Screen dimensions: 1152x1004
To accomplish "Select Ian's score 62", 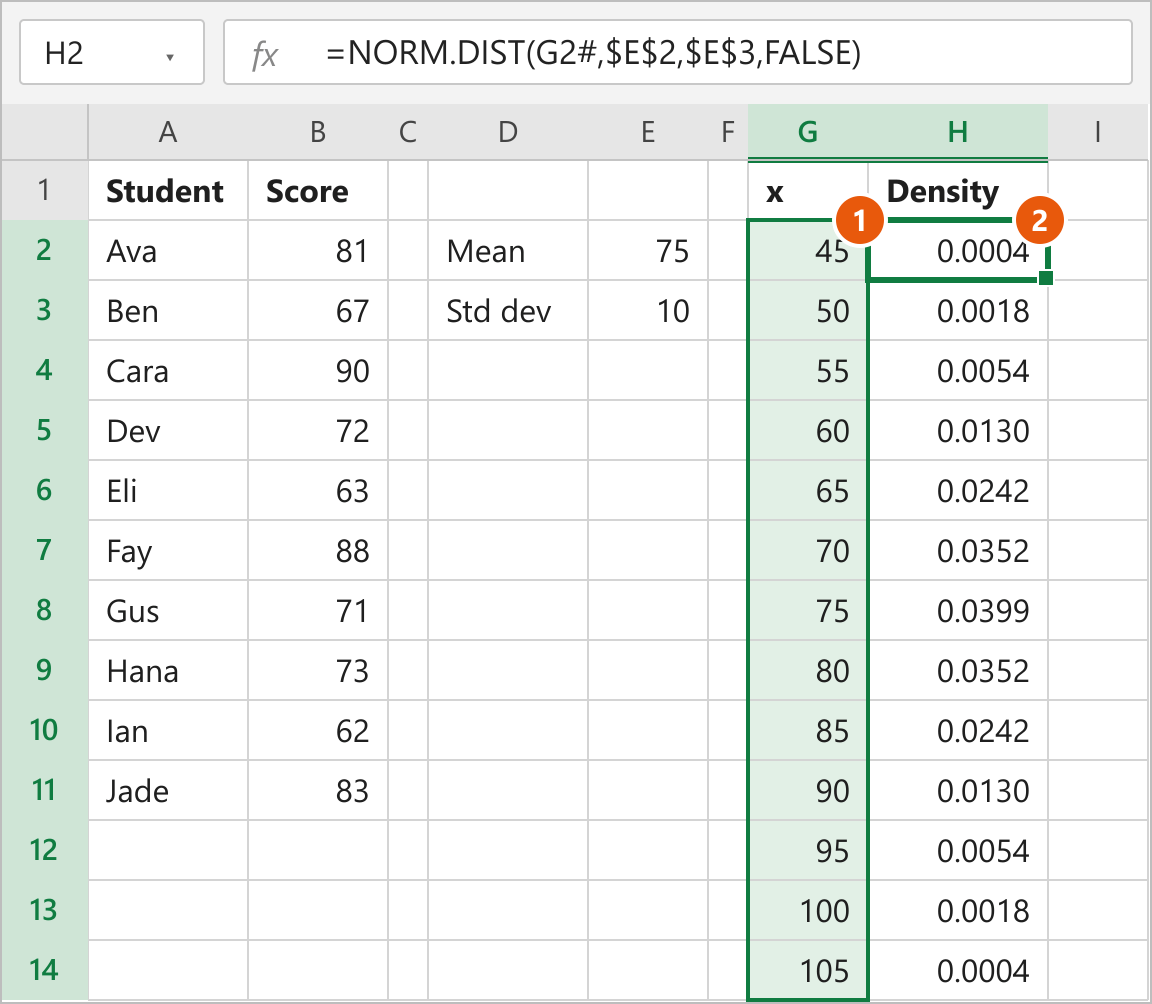I will click(x=317, y=731).
